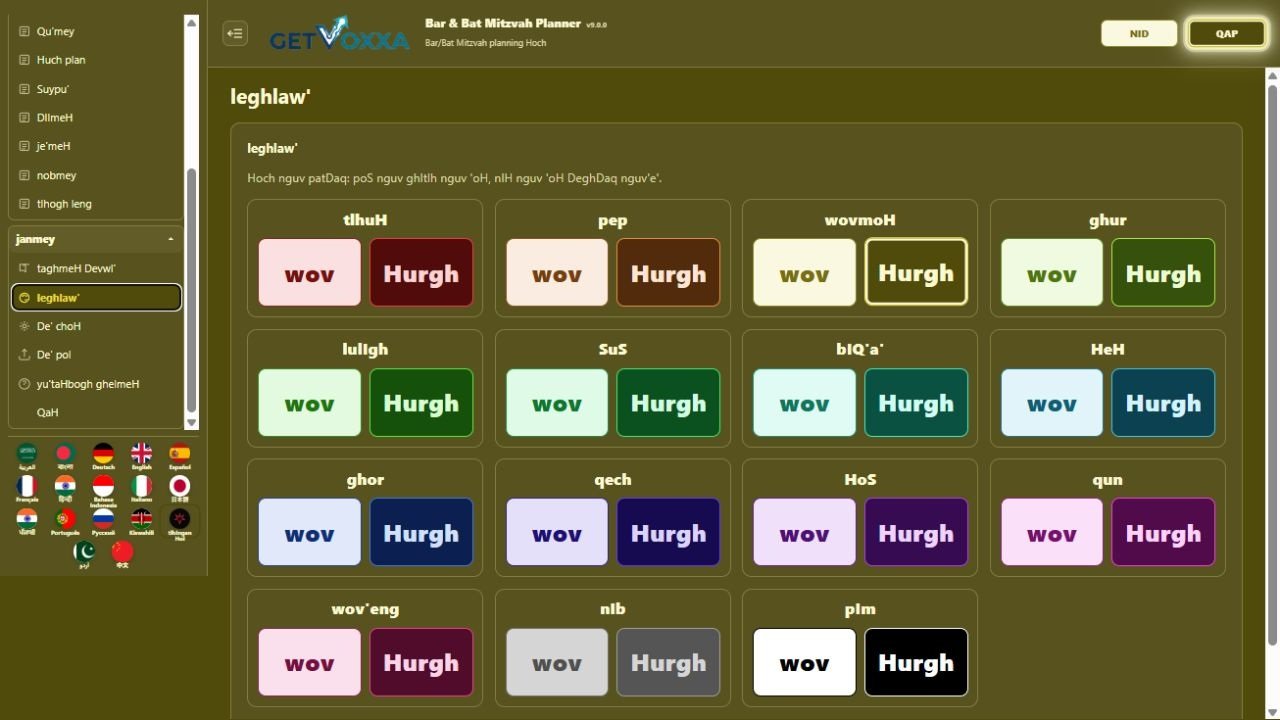1280x720 pixels.
Task: Click the NID button in header
Action: 1139,33
